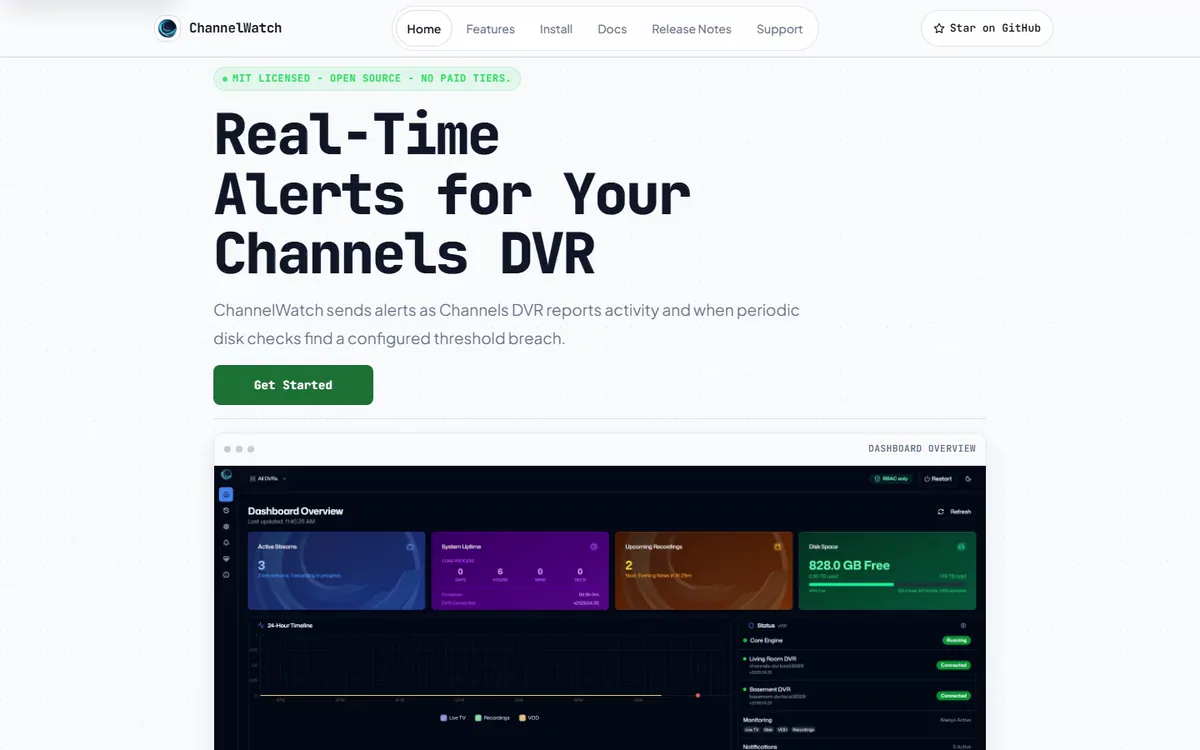This screenshot has height=750, width=1200.
Task: Click the MIT Licensed open source badge
Action: (x=367, y=78)
